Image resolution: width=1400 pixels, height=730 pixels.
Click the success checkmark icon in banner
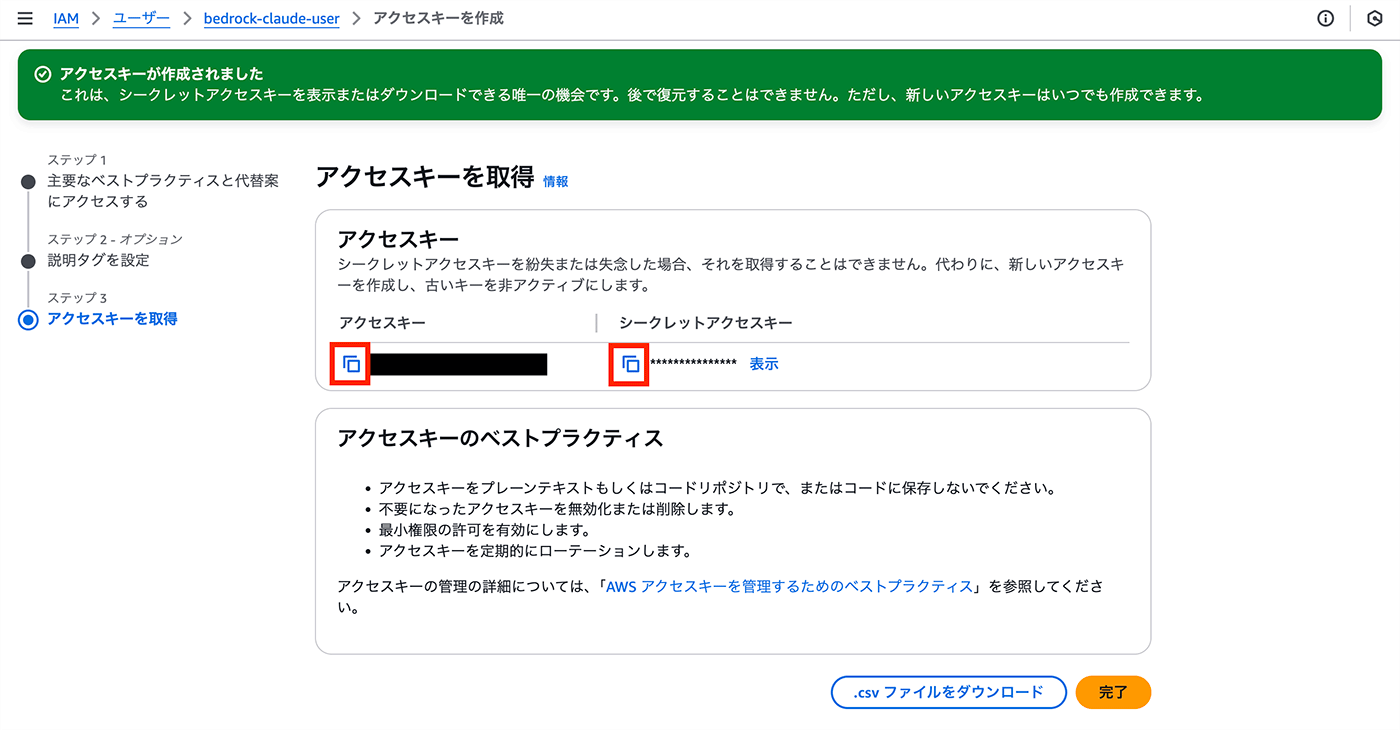[x=42, y=74]
